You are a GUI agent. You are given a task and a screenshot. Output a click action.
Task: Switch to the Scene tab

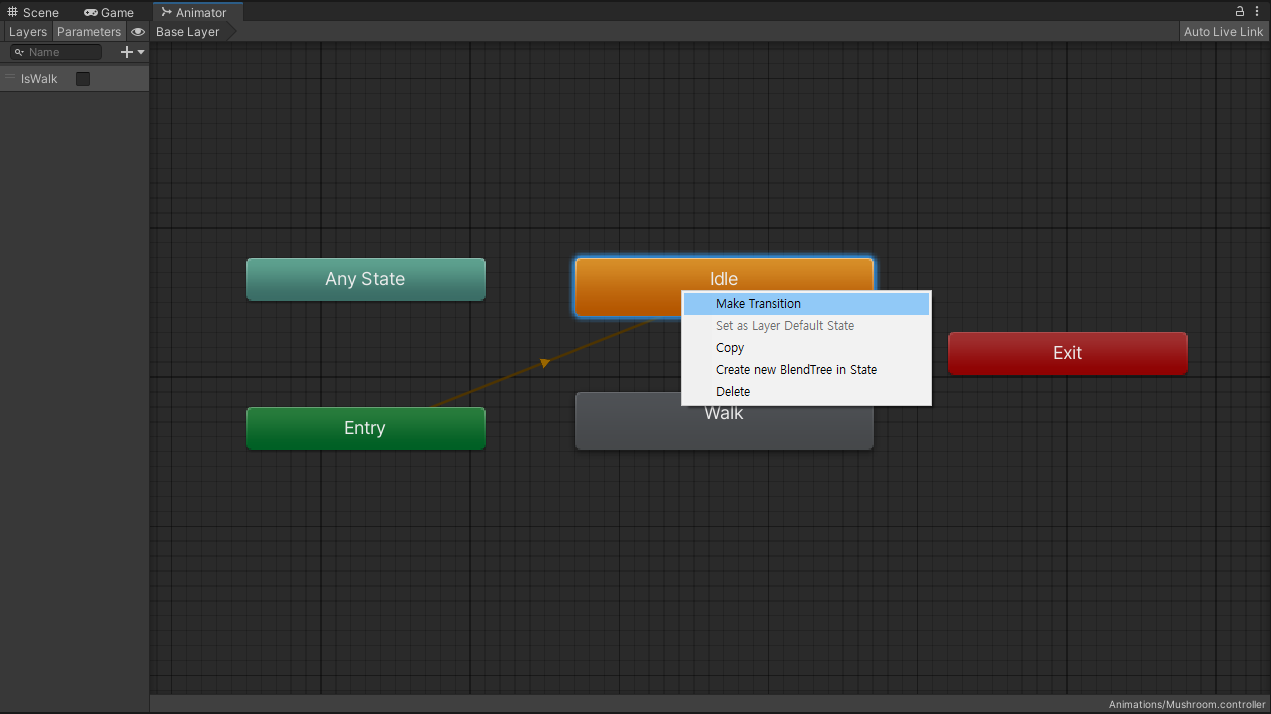pyautogui.click(x=33, y=12)
